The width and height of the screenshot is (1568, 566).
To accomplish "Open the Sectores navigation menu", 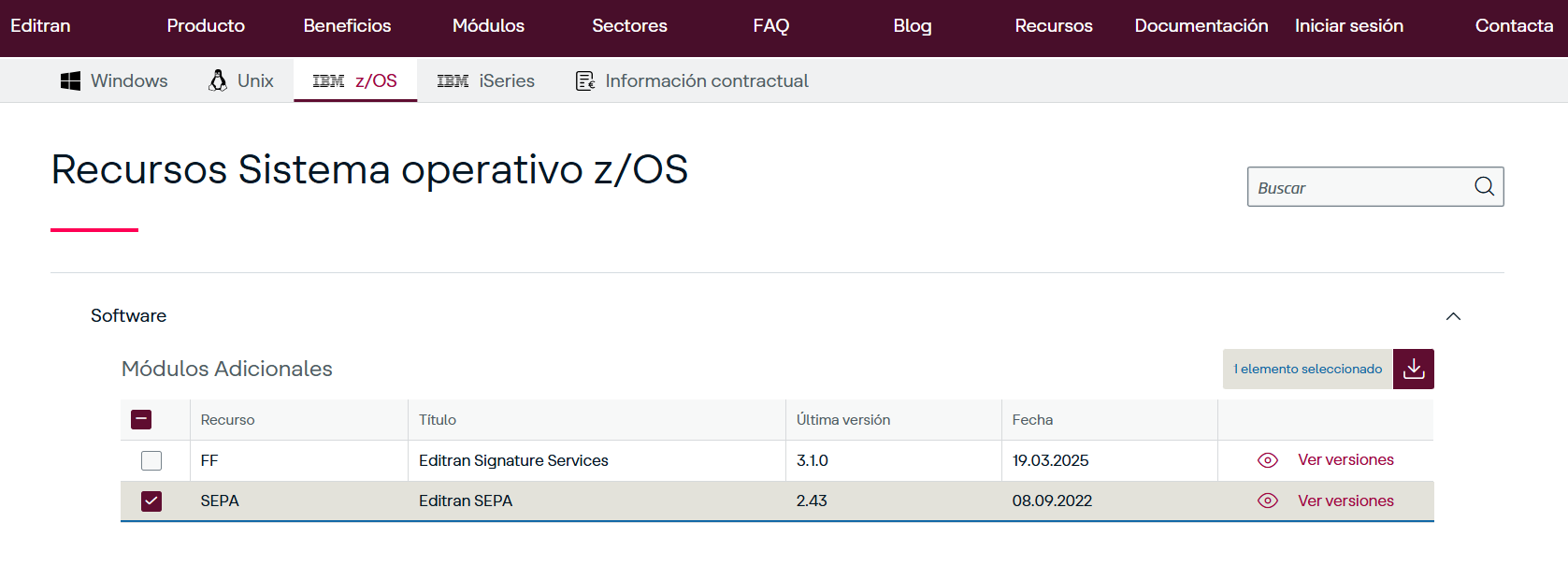I will [x=629, y=26].
